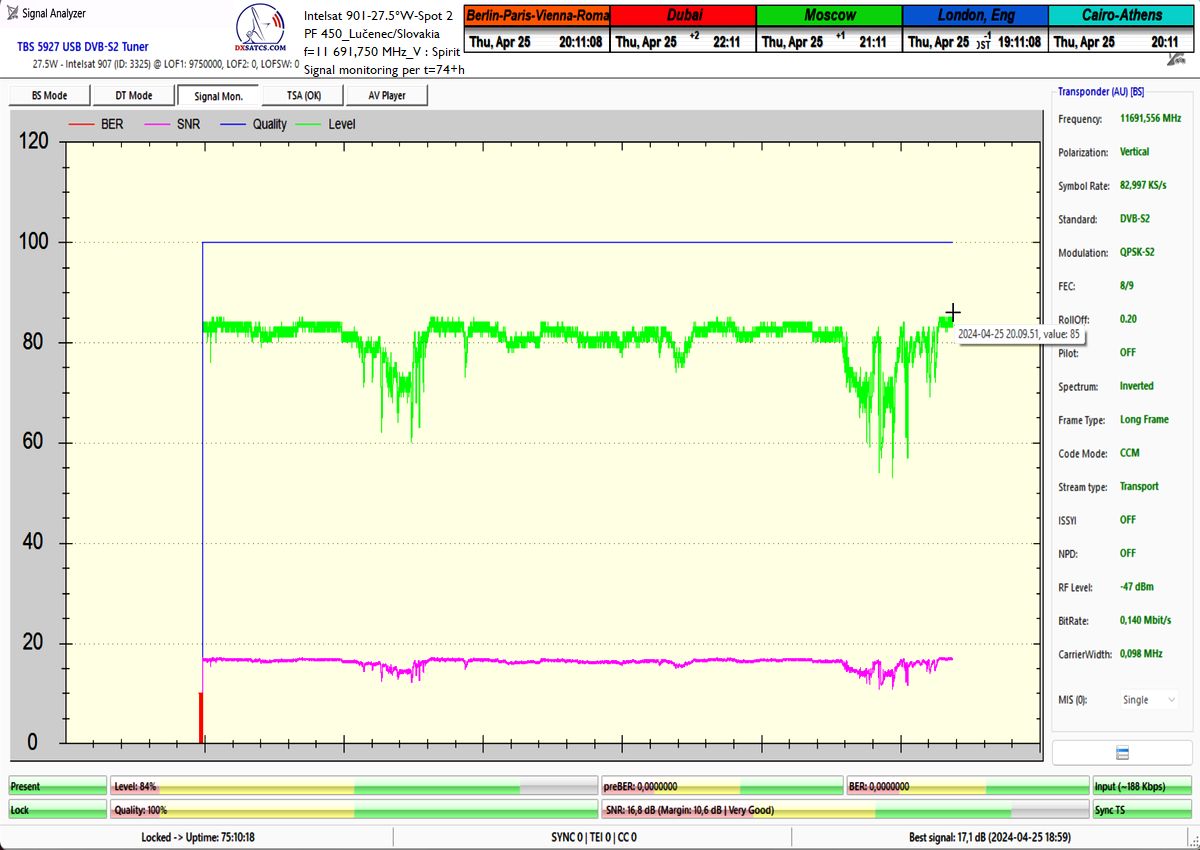Viewport: 1200px width, 850px height.
Task: Launch the AV Player tab
Action: (386, 95)
